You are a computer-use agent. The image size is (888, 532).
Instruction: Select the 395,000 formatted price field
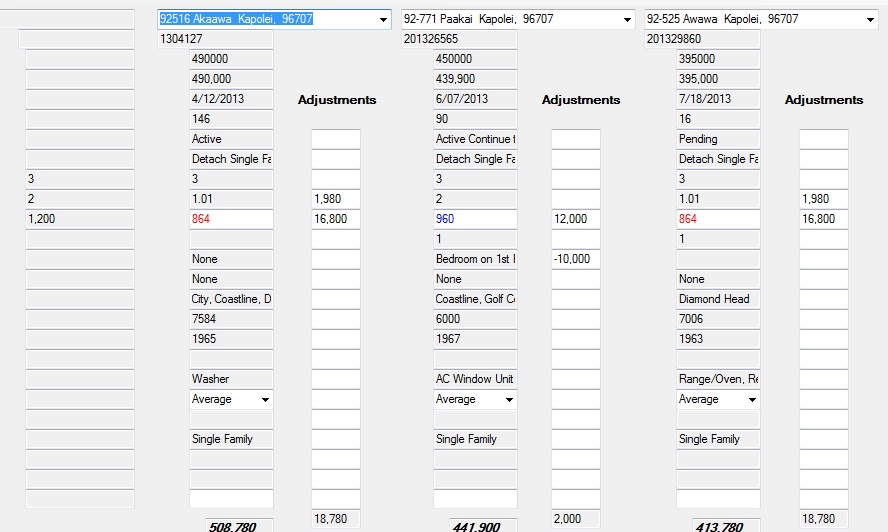[x=718, y=79]
